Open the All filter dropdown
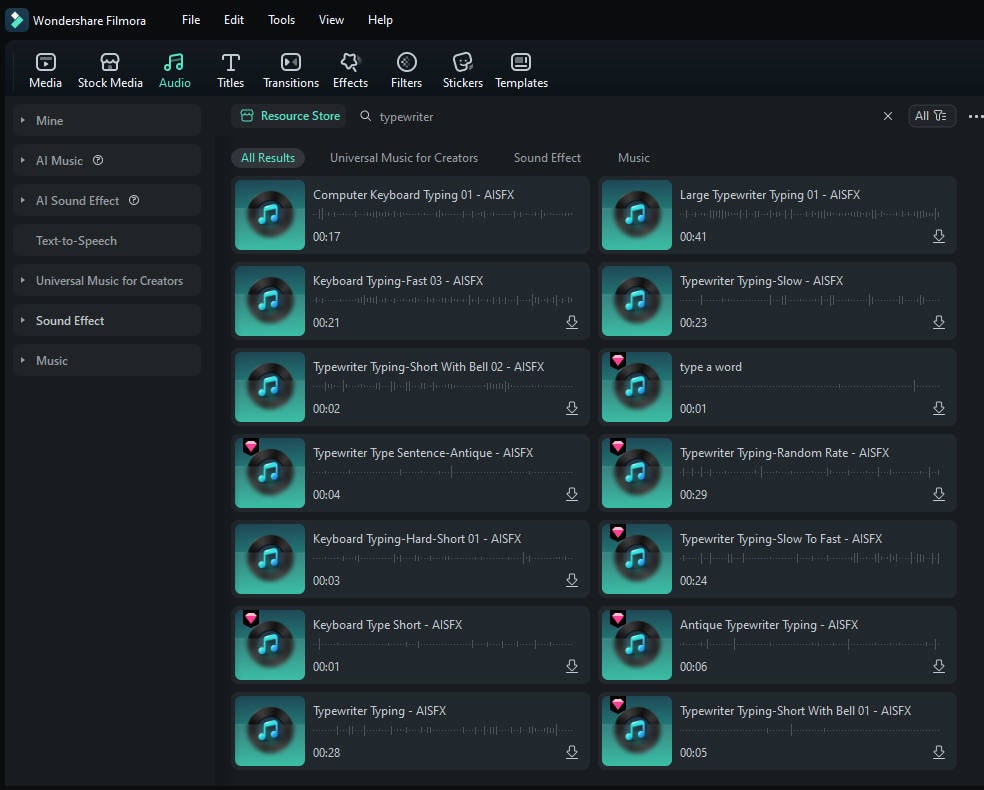Image resolution: width=984 pixels, height=790 pixels. (x=931, y=116)
